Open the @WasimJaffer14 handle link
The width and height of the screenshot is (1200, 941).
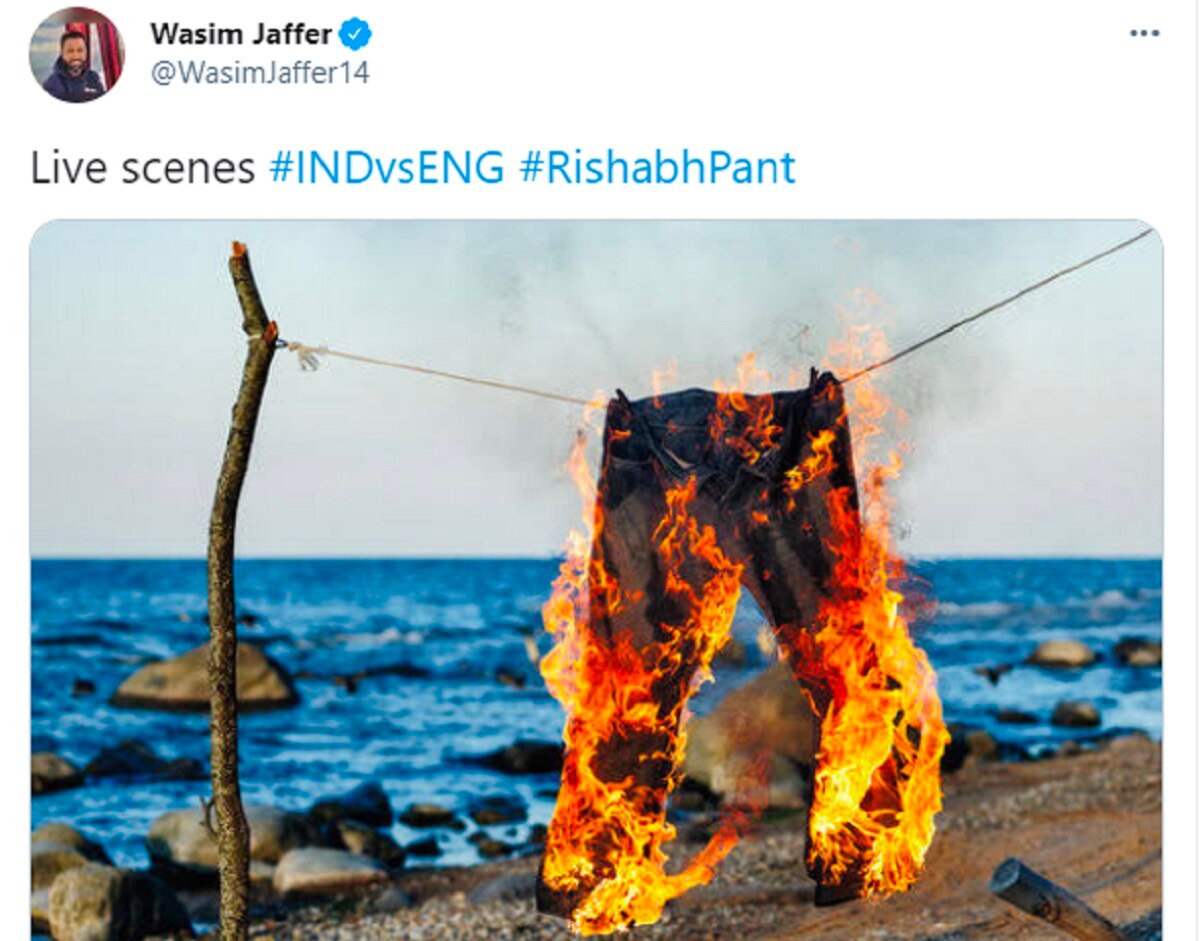[260, 73]
